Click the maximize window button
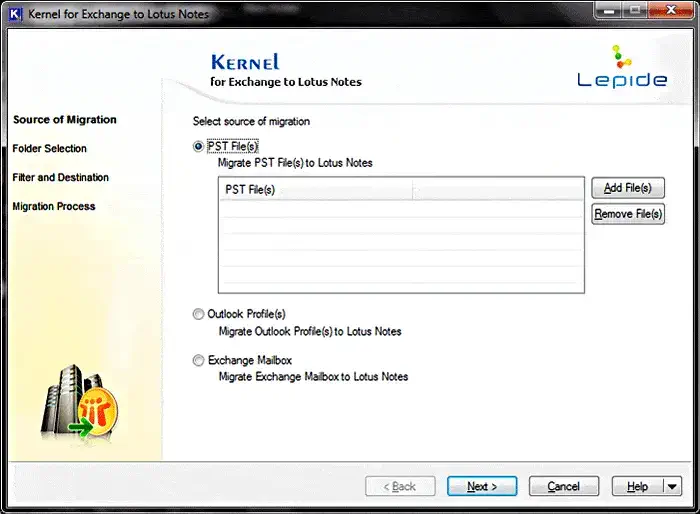 [634, 10]
